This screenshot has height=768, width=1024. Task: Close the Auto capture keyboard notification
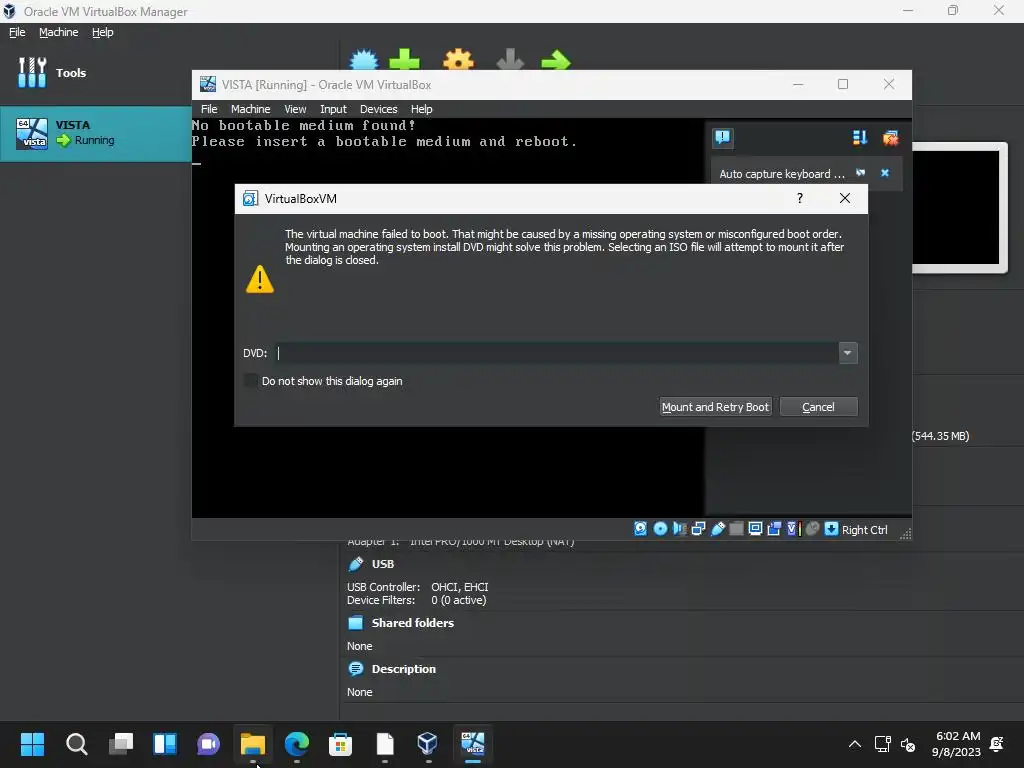point(885,173)
